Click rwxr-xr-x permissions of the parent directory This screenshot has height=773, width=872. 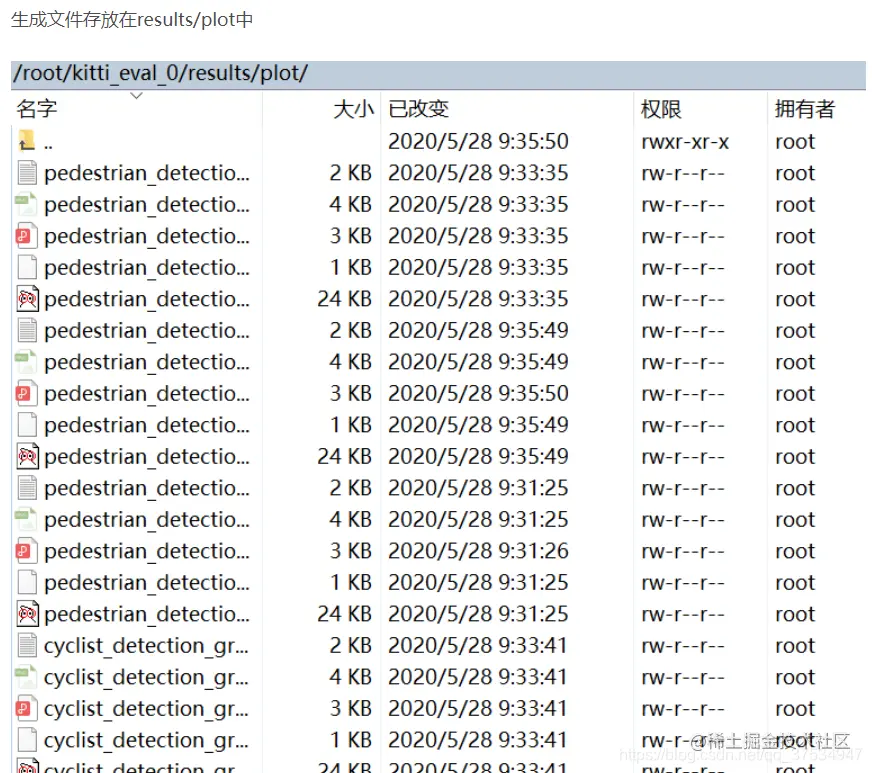tap(685, 142)
